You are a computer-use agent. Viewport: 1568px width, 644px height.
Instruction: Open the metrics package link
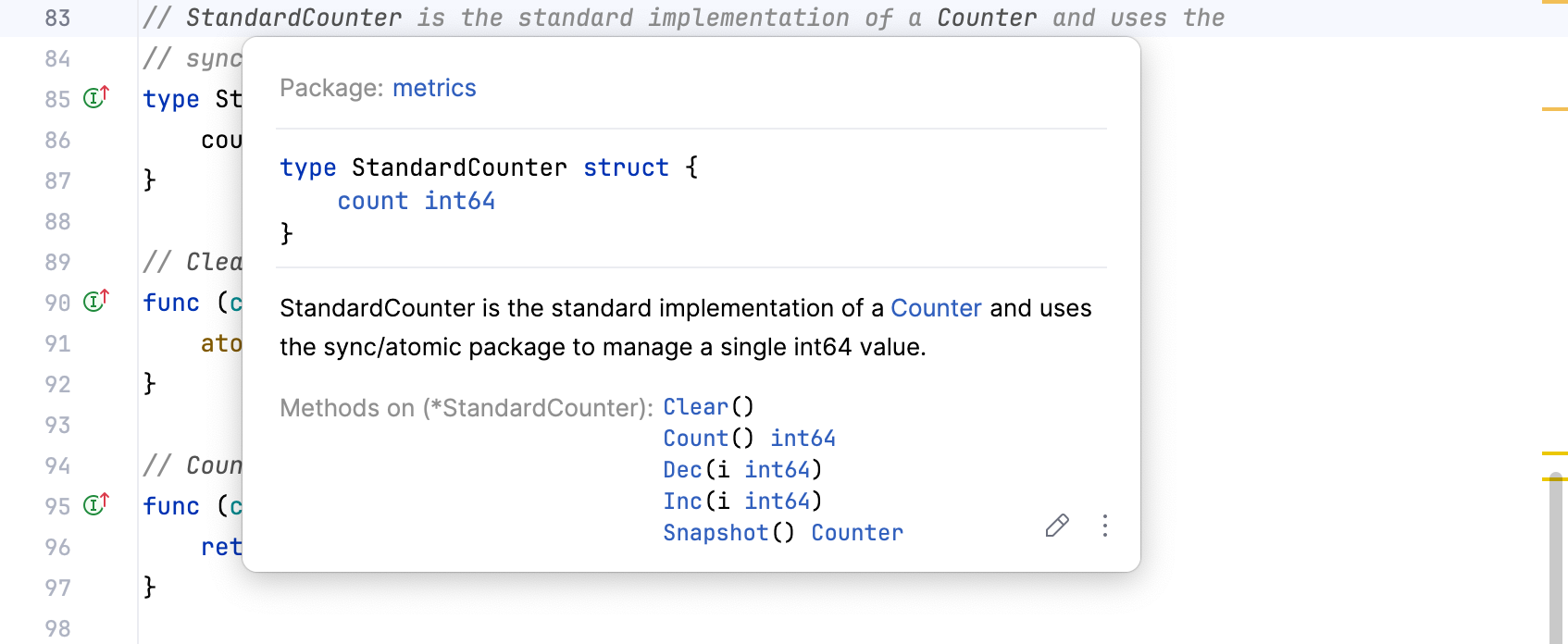tap(434, 88)
